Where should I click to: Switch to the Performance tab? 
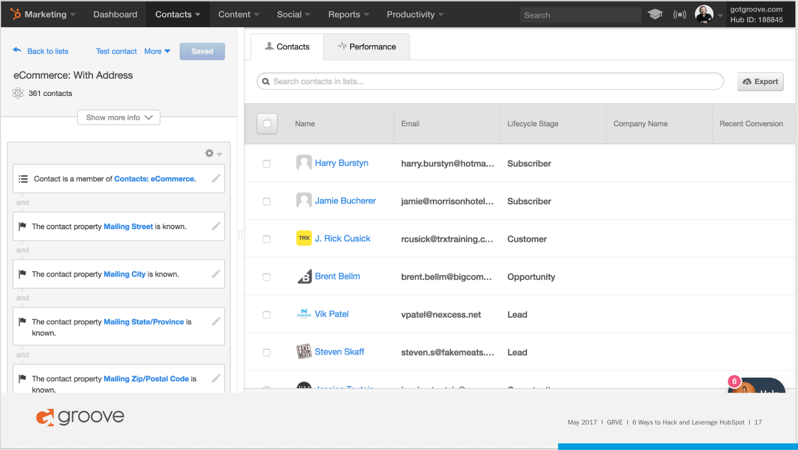tap(366, 46)
